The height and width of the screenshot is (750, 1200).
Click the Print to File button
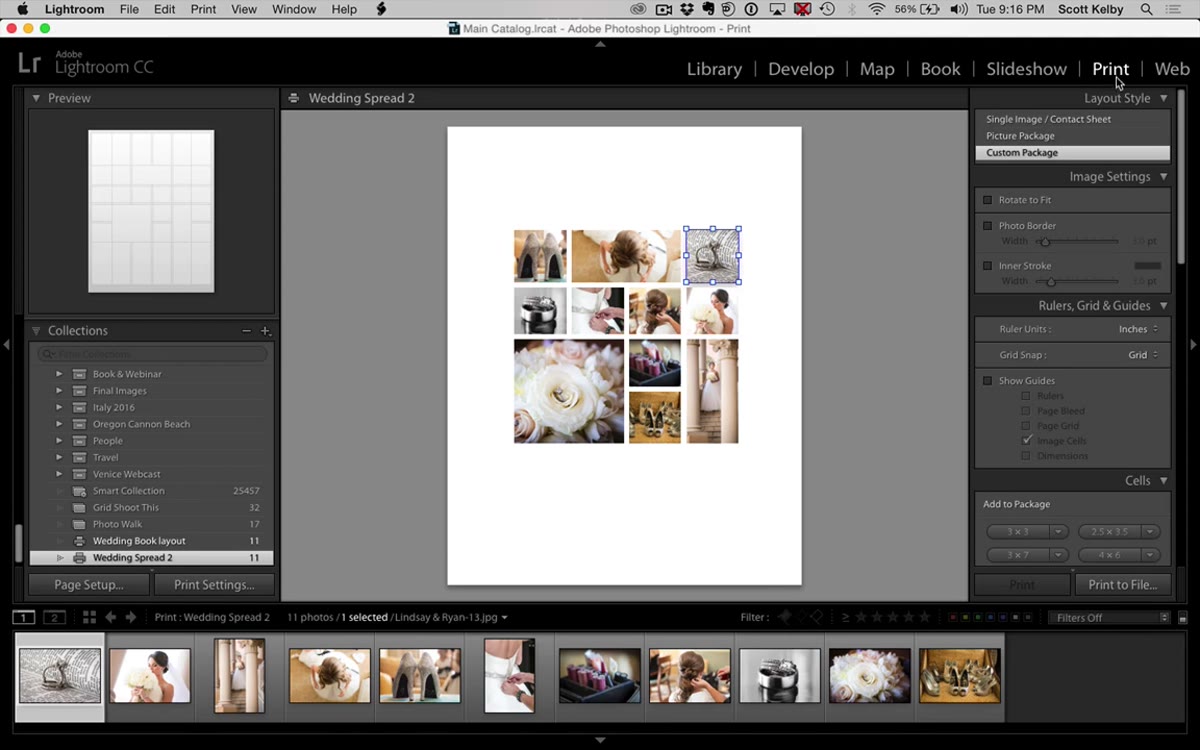pyautogui.click(x=1122, y=585)
